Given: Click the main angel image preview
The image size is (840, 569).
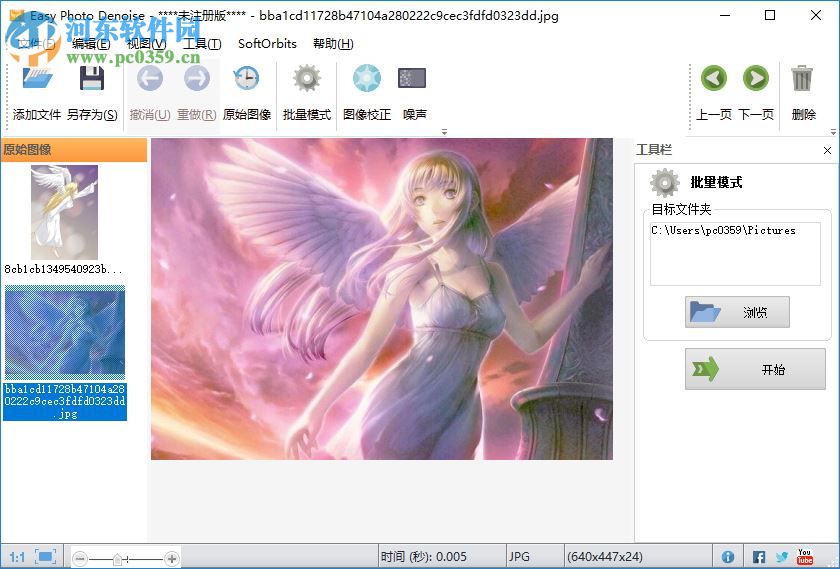Looking at the screenshot, I should click(x=381, y=299).
